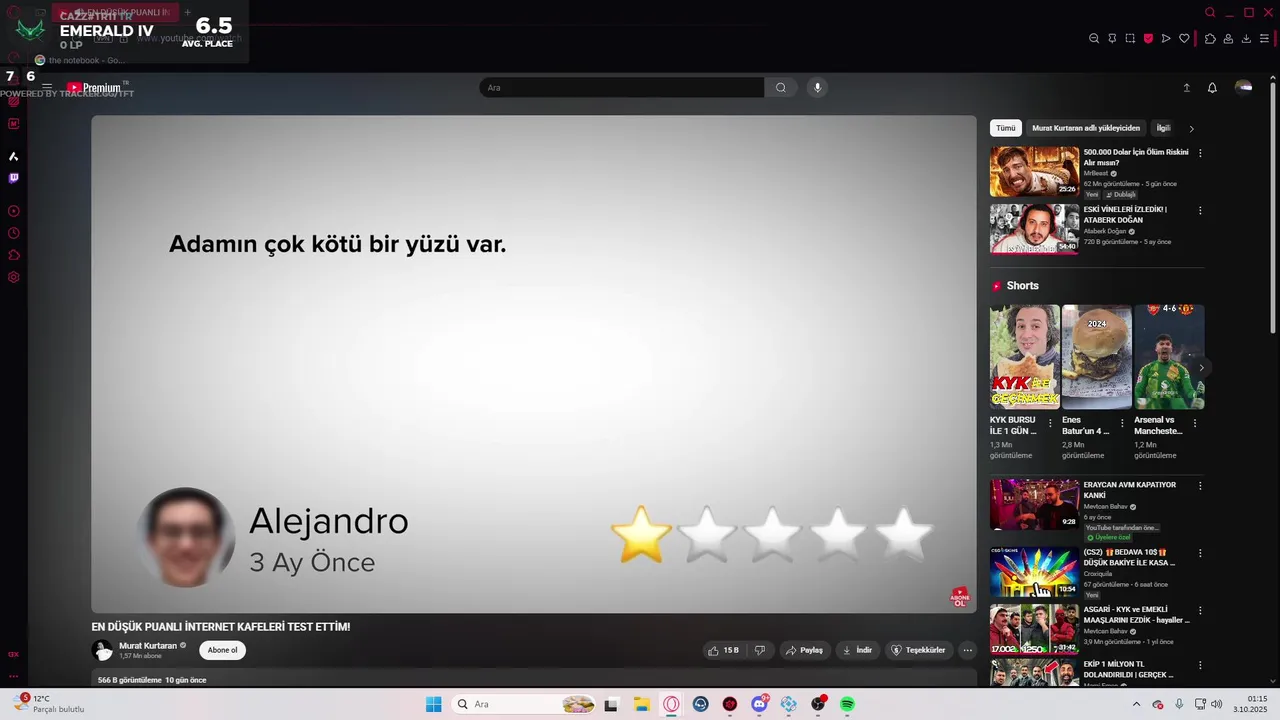The image size is (1280, 720).
Task: Open settings gear in browser sidebar
Action: click(13, 277)
